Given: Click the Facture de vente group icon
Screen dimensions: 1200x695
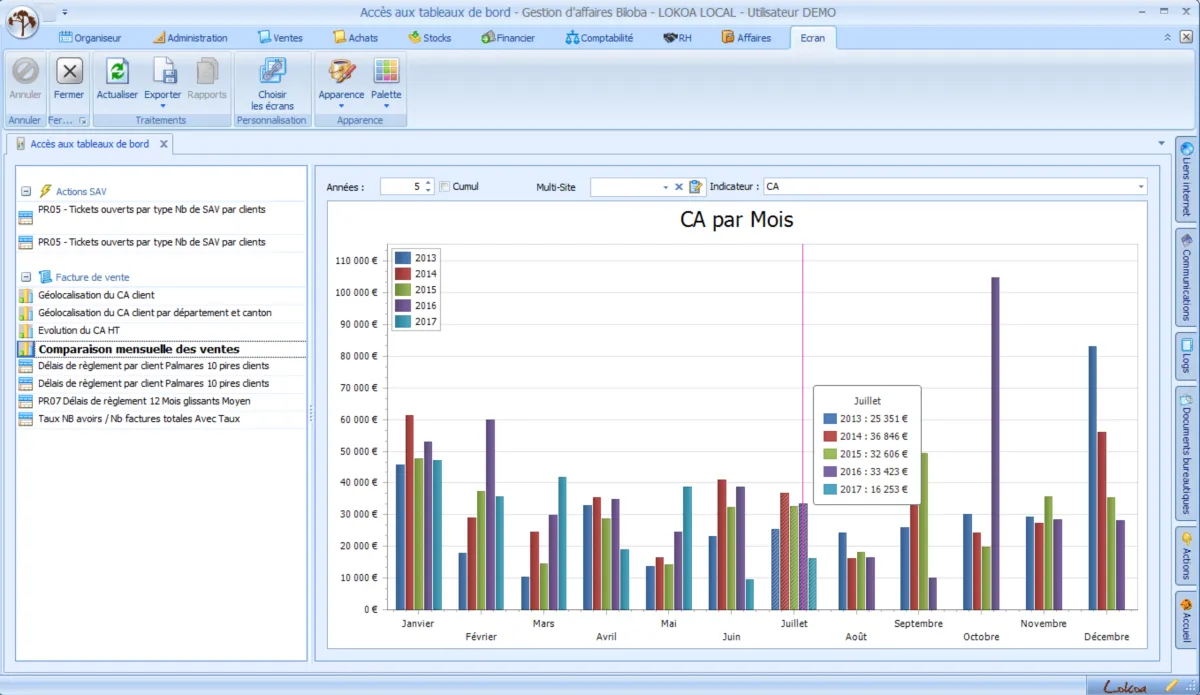Looking at the screenshot, I should 45,277.
